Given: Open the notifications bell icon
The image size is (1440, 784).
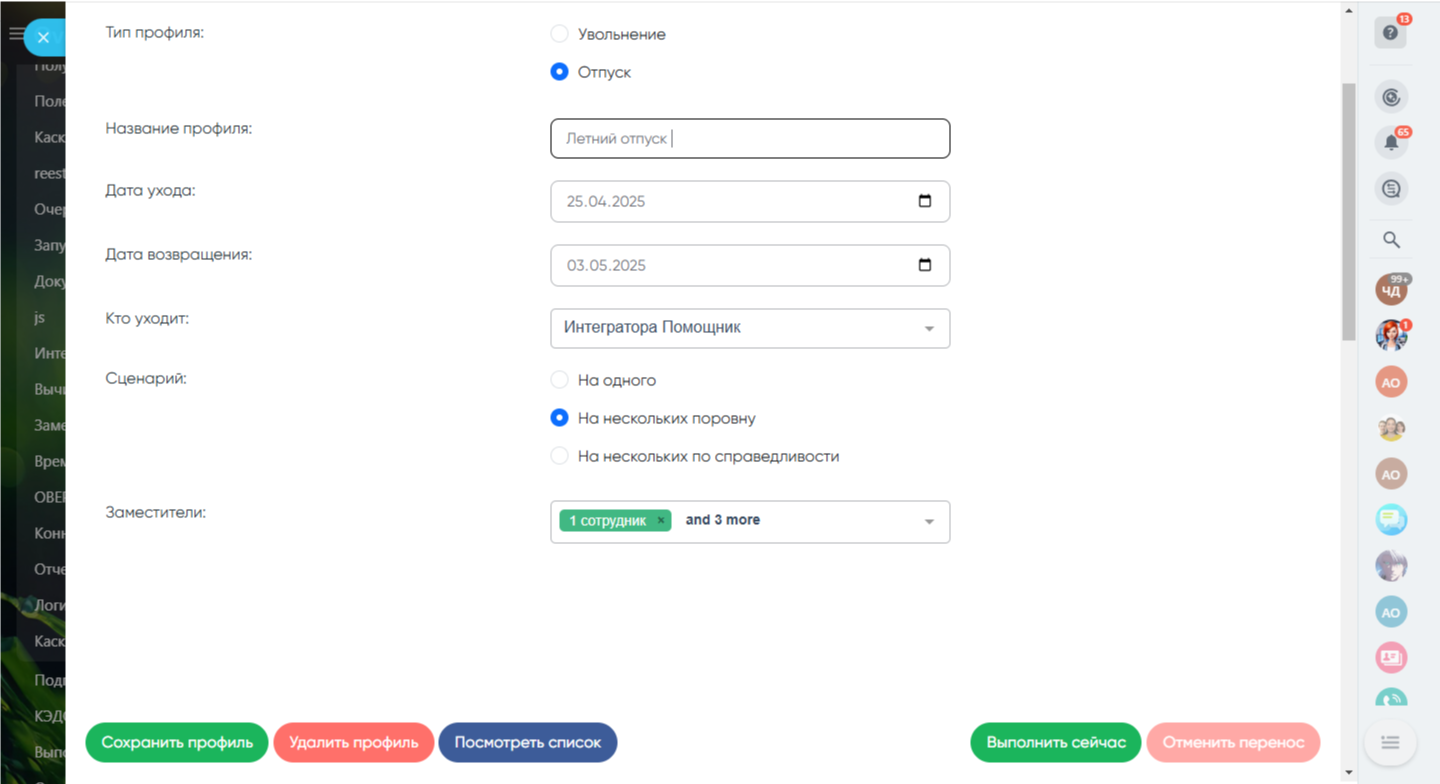Looking at the screenshot, I should point(1391,143).
